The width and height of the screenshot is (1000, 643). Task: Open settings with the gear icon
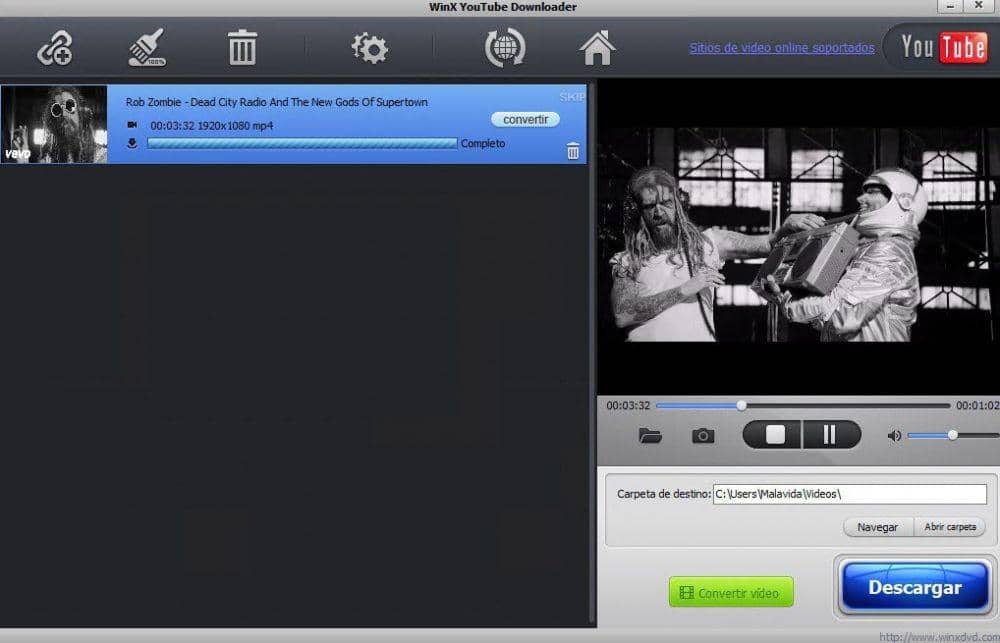369,48
